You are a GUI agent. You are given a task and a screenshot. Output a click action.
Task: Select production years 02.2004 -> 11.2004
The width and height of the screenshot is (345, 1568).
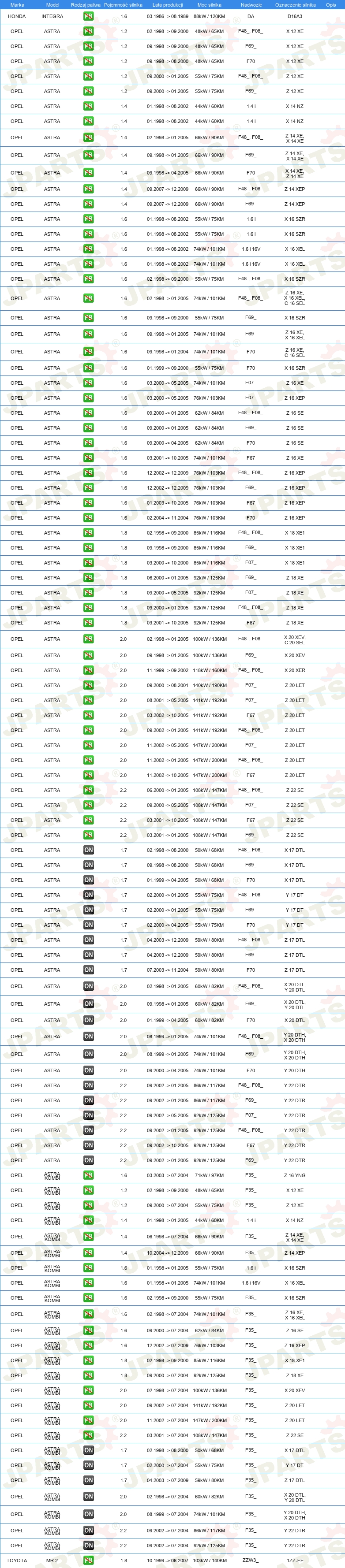[x=168, y=518]
